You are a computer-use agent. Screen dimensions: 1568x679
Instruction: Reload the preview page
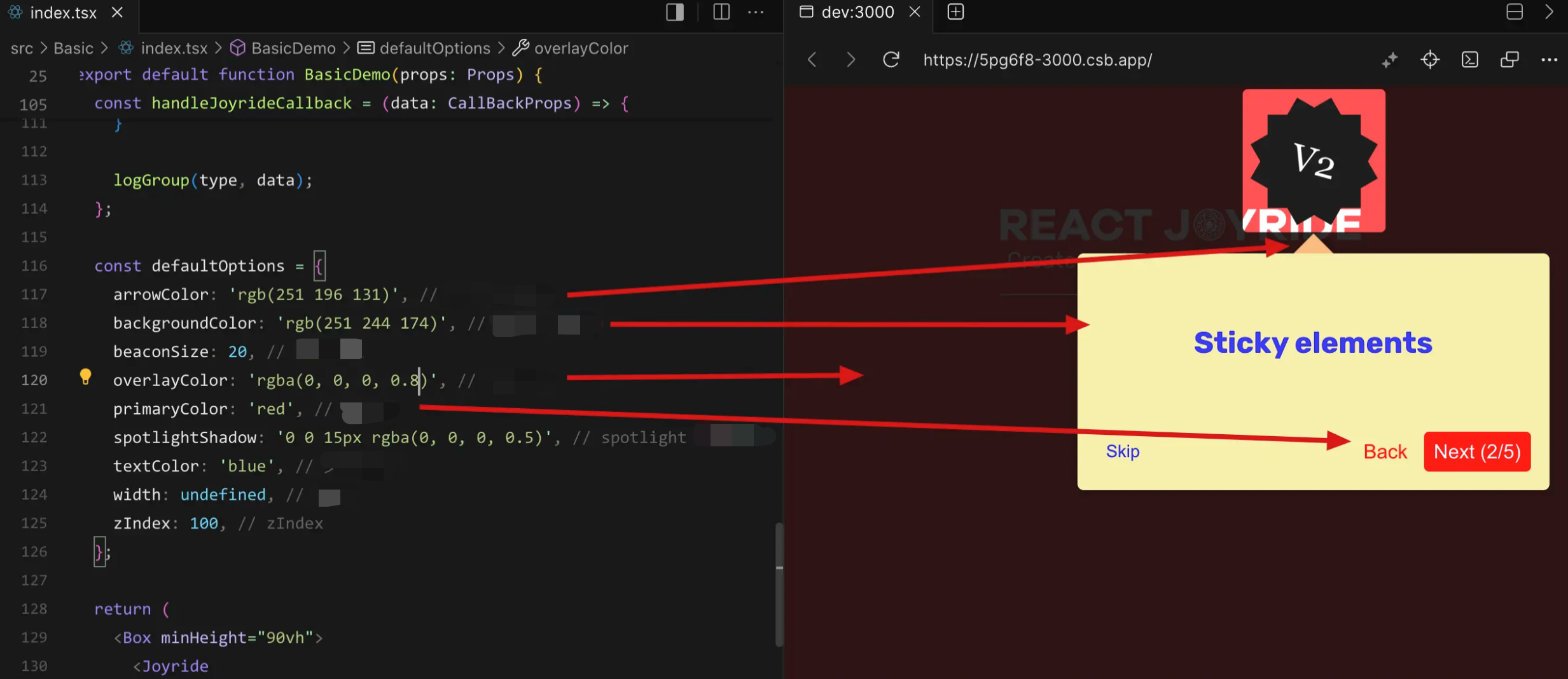[891, 60]
